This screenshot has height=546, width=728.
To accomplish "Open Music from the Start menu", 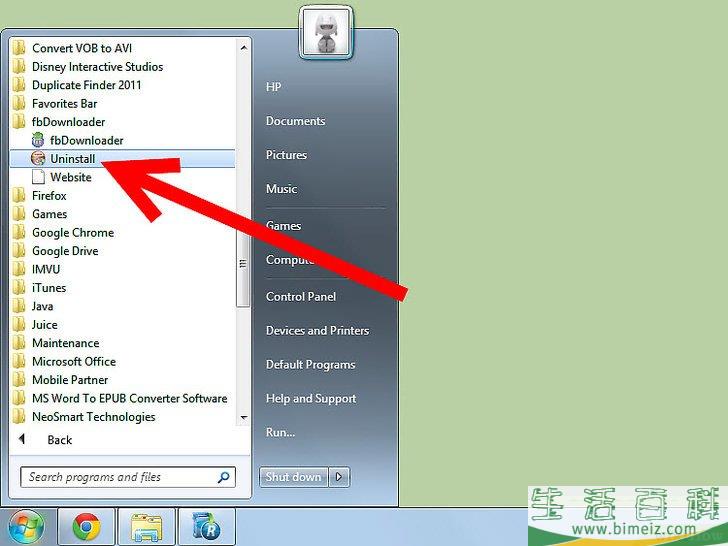I will point(281,189).
